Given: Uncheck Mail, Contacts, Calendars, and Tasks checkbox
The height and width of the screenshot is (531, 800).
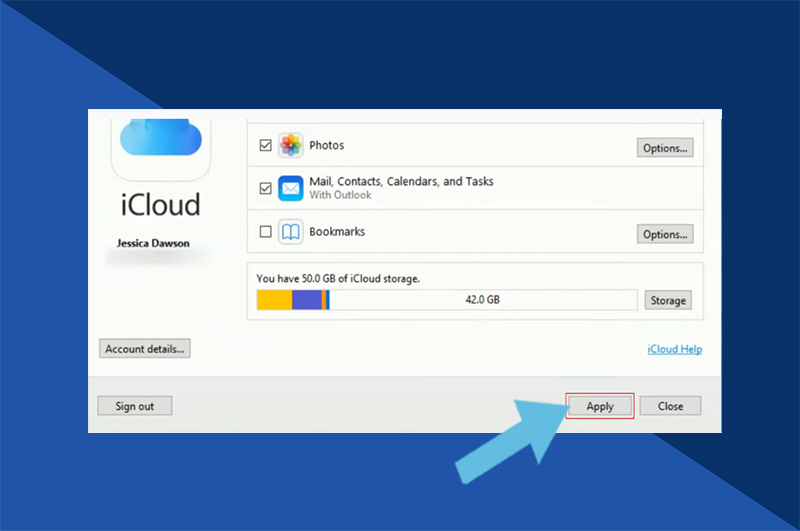Looking at the screenshot, I should coord(265,188).
